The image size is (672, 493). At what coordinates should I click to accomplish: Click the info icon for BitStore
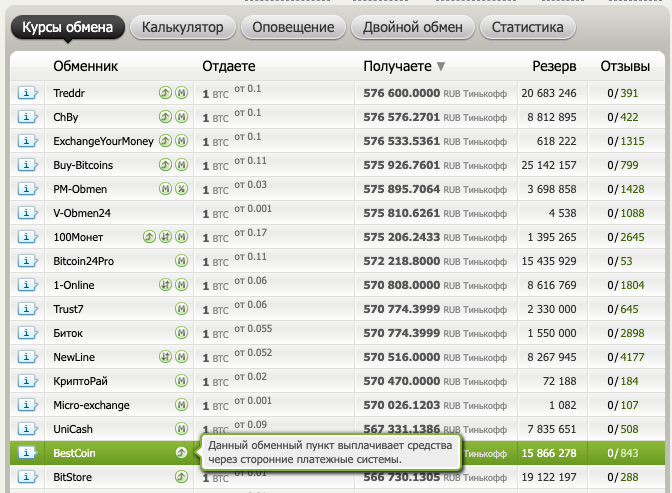(x=27, y=477)
